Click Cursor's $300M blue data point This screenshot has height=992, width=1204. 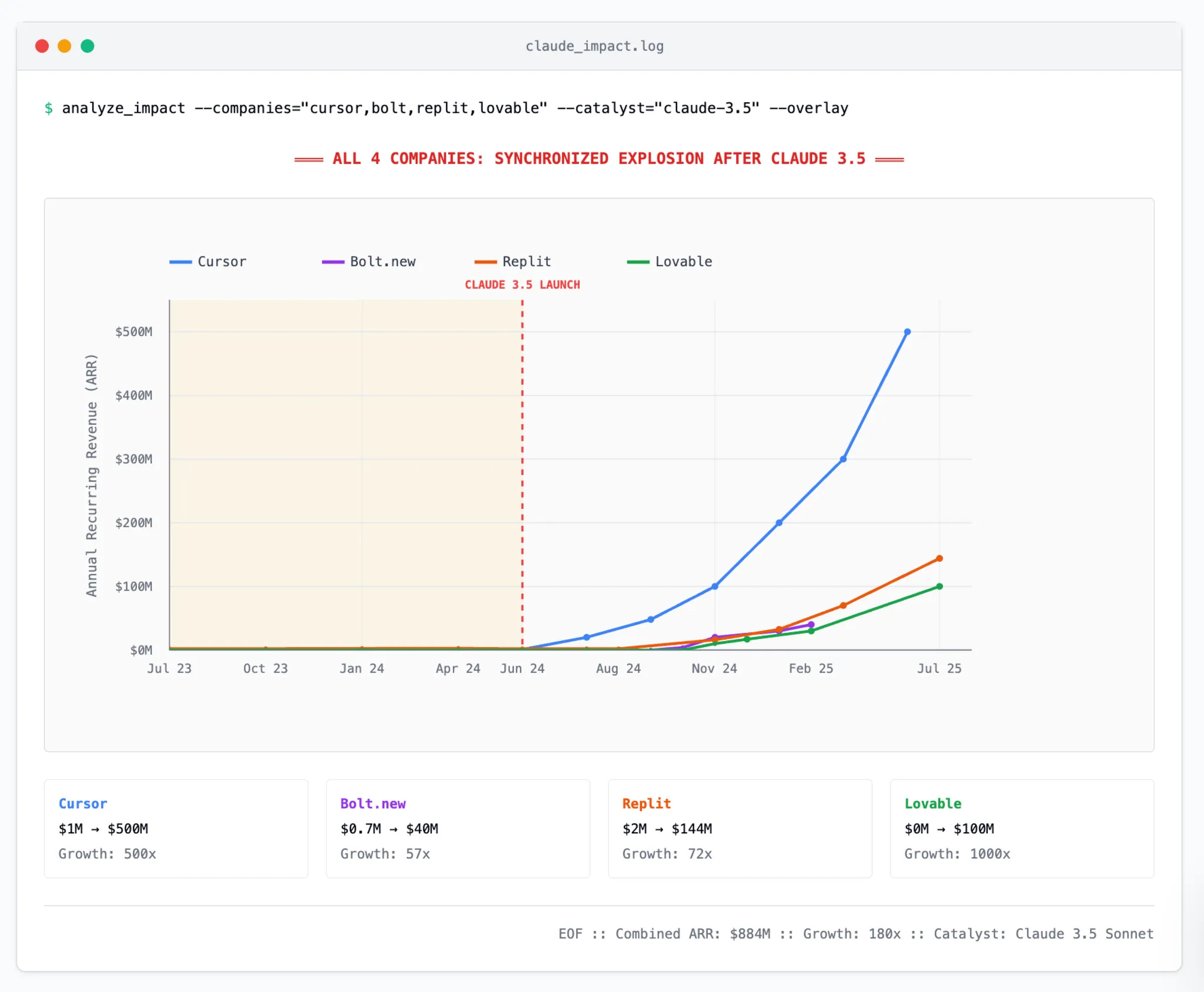tap(843, 459)
